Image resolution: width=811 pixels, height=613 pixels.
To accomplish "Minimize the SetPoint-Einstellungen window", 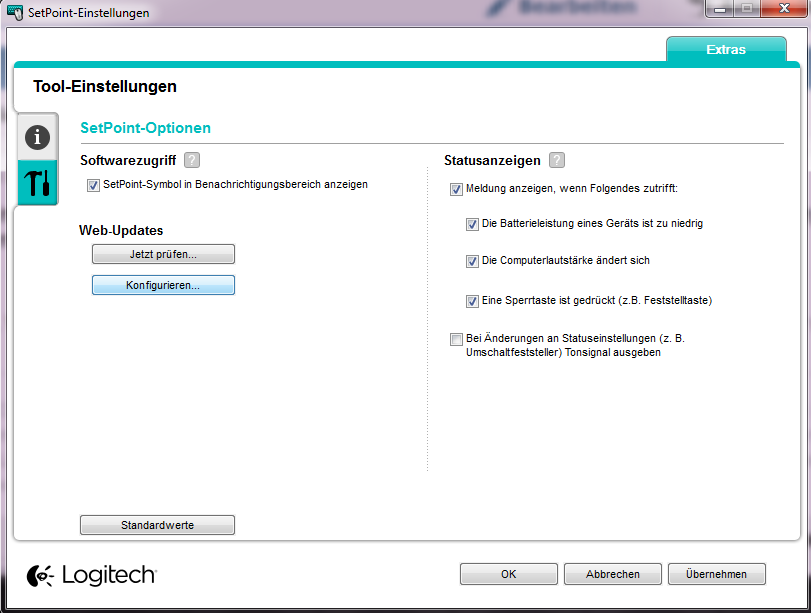I will coord(719,8).
